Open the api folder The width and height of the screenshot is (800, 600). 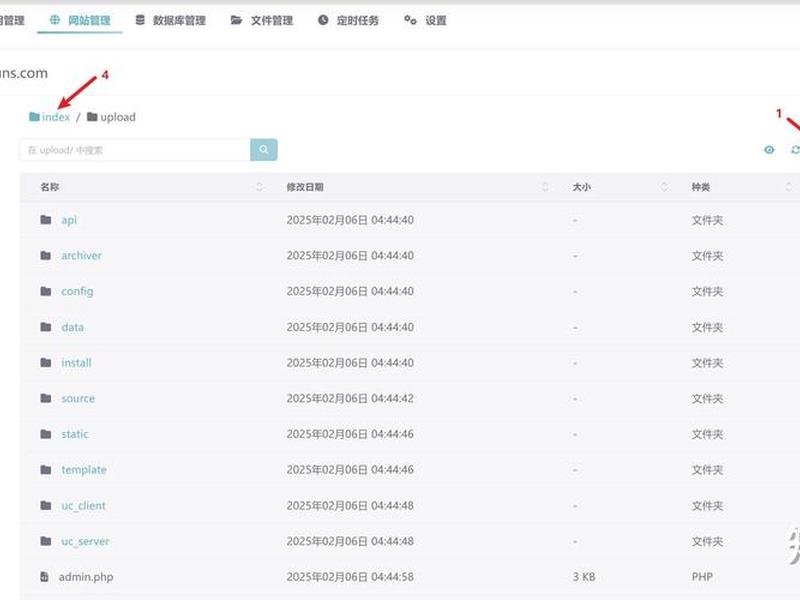pyautogui.click(x=69, y=220)
